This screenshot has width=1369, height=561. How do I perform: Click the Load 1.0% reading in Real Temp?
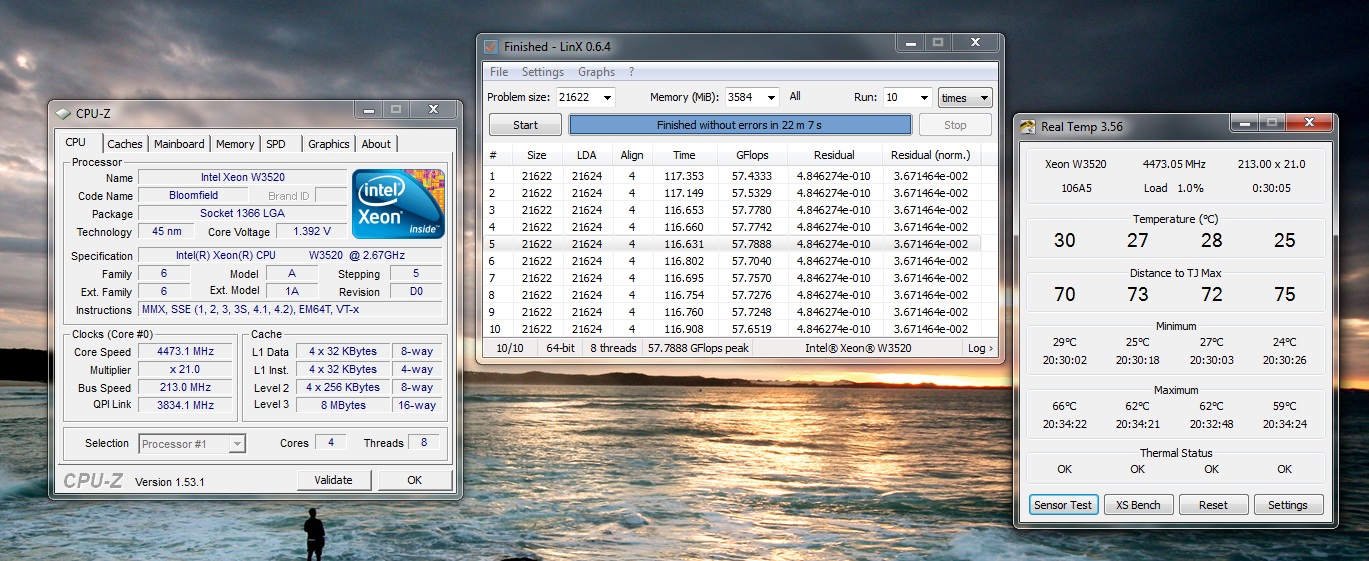coord(1174,188)
